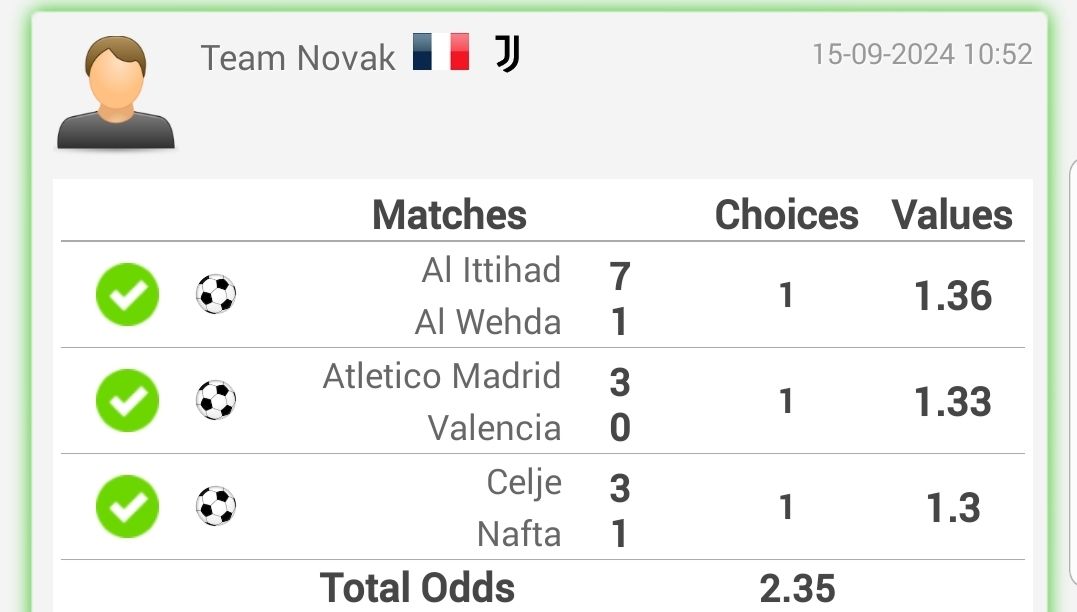This screenshot has height=612, width=1077.
Task: Open the Team Novak profile name
Action: pyautogui.click(x=297, y=58)
